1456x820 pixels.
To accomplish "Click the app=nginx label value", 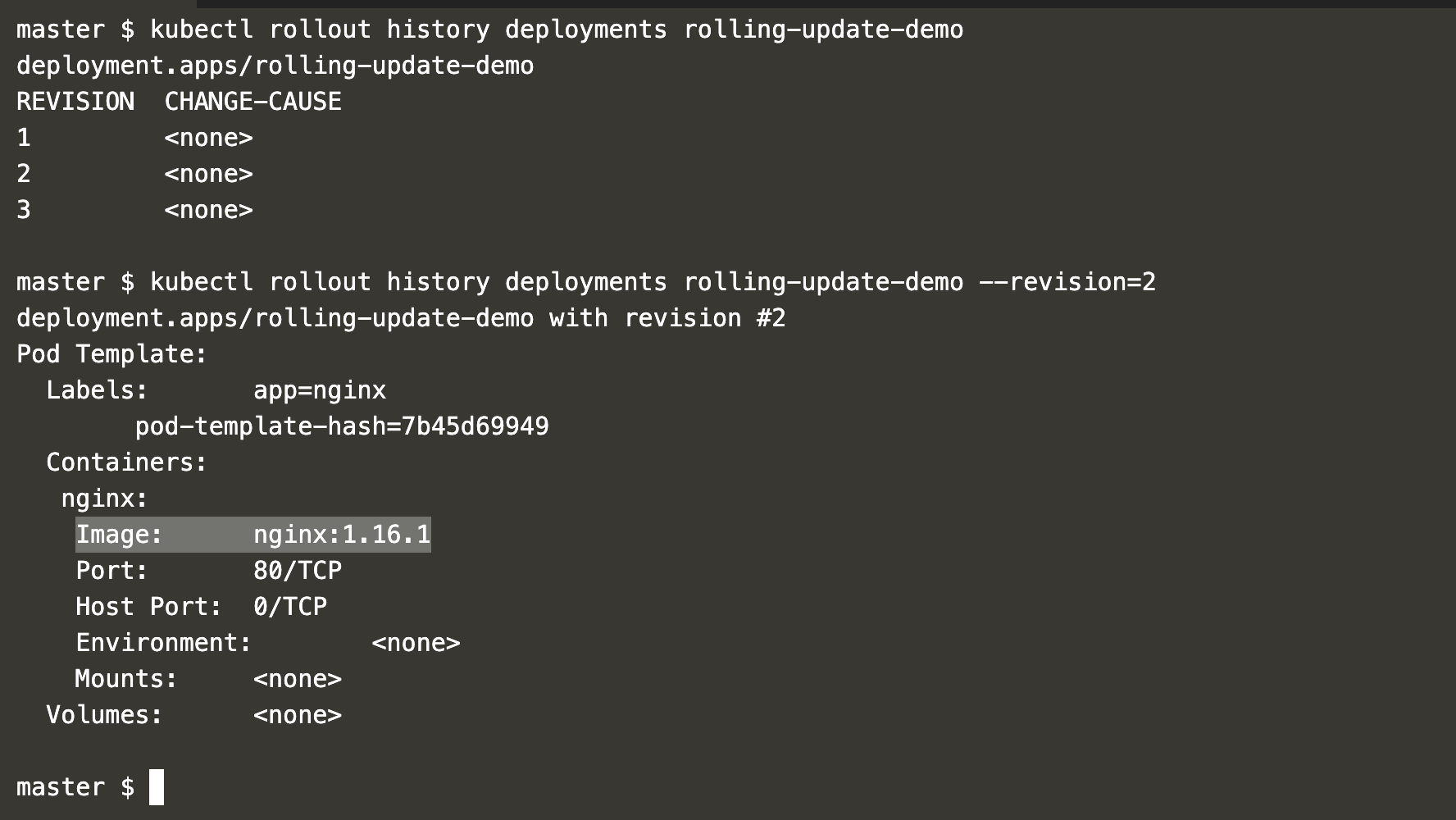I will pos(320,390).
